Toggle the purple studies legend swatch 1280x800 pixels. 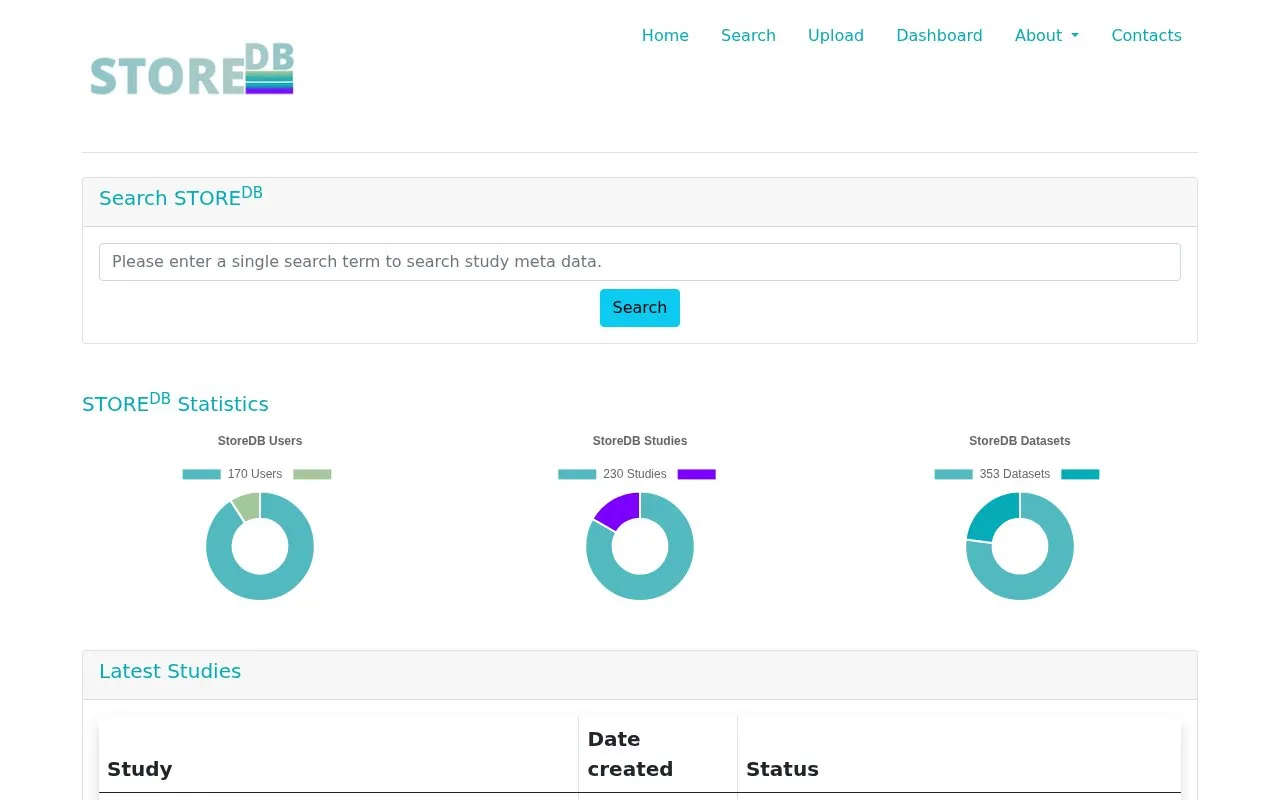point(697,474)
